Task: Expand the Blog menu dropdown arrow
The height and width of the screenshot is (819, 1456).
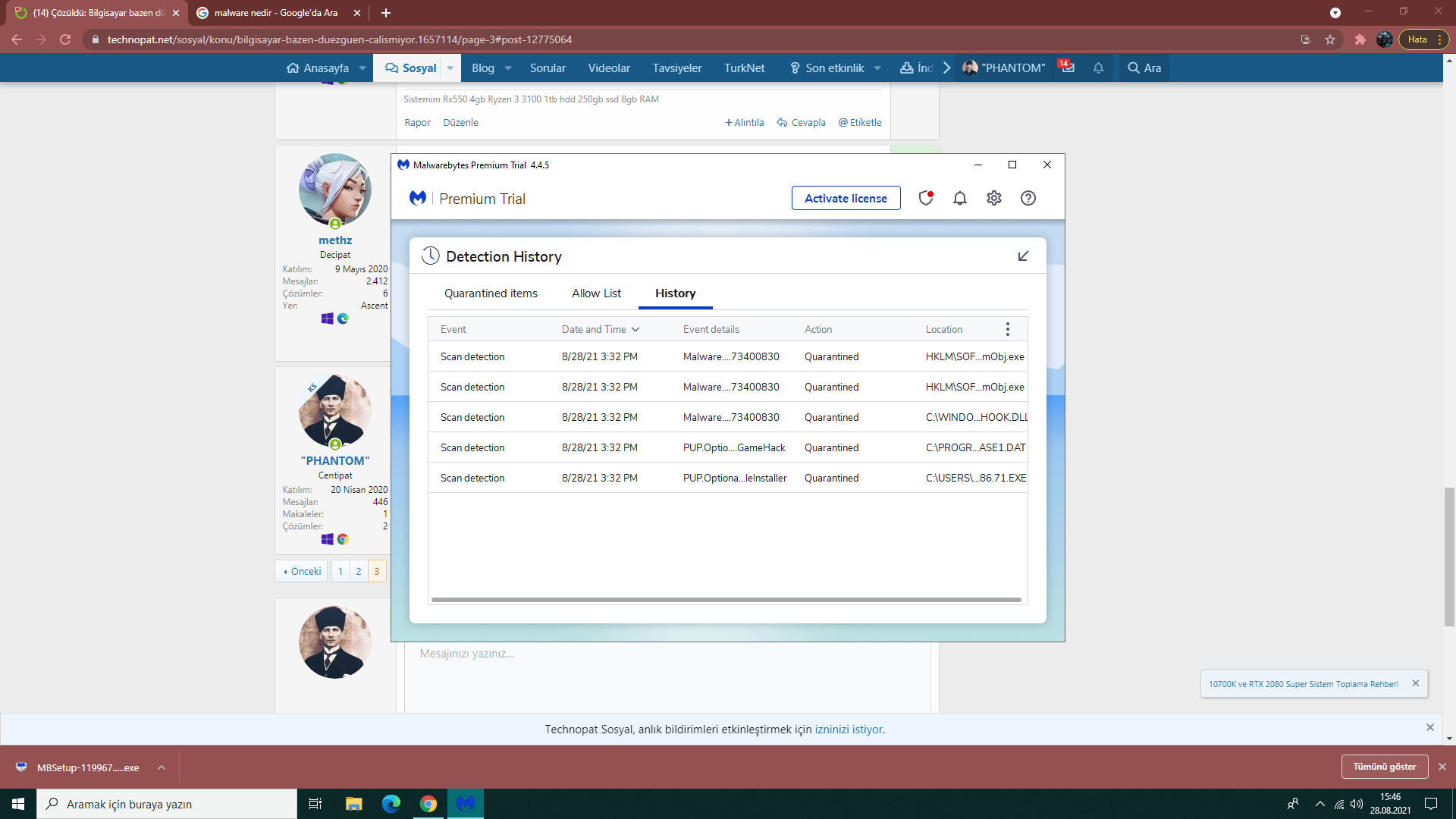Action: 508,68
